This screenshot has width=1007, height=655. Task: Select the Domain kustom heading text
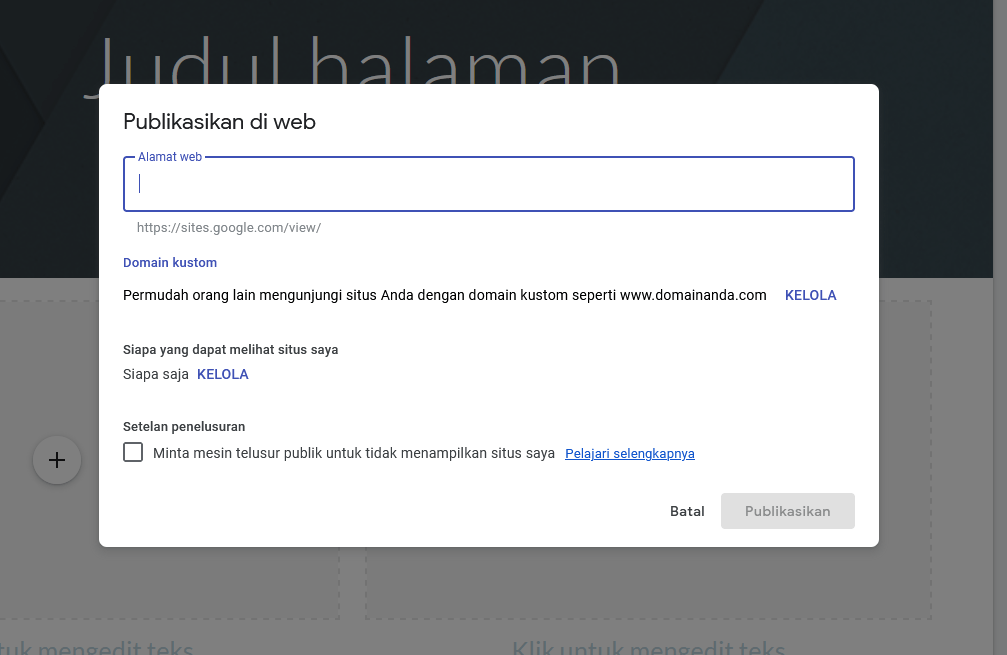(x=170, y=263)
